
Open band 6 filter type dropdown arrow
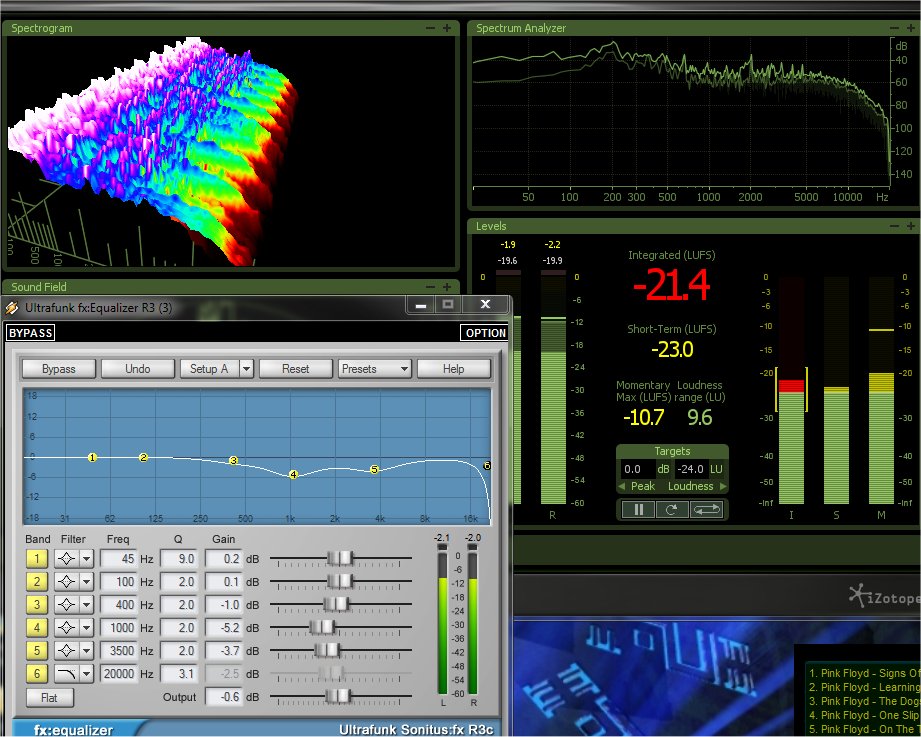[86, 674]
